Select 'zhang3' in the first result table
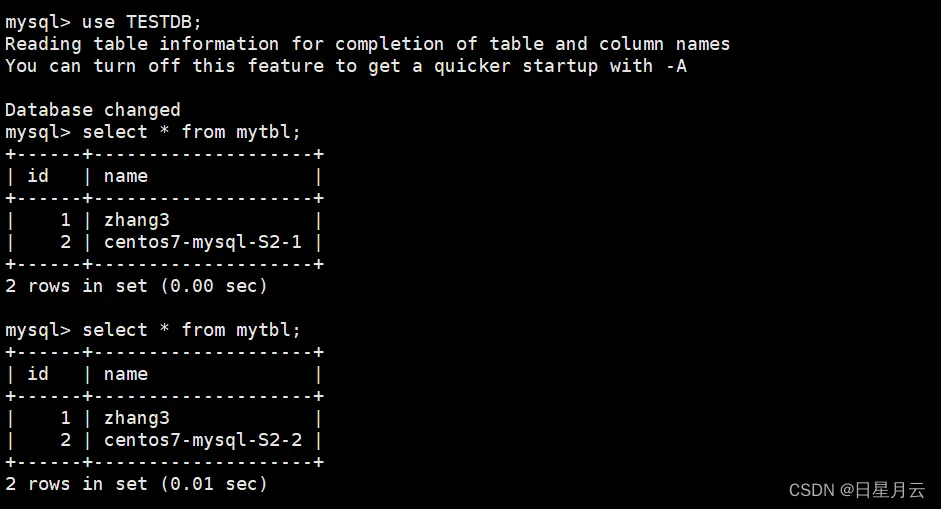941x509 pixels. tap(137, 220)
